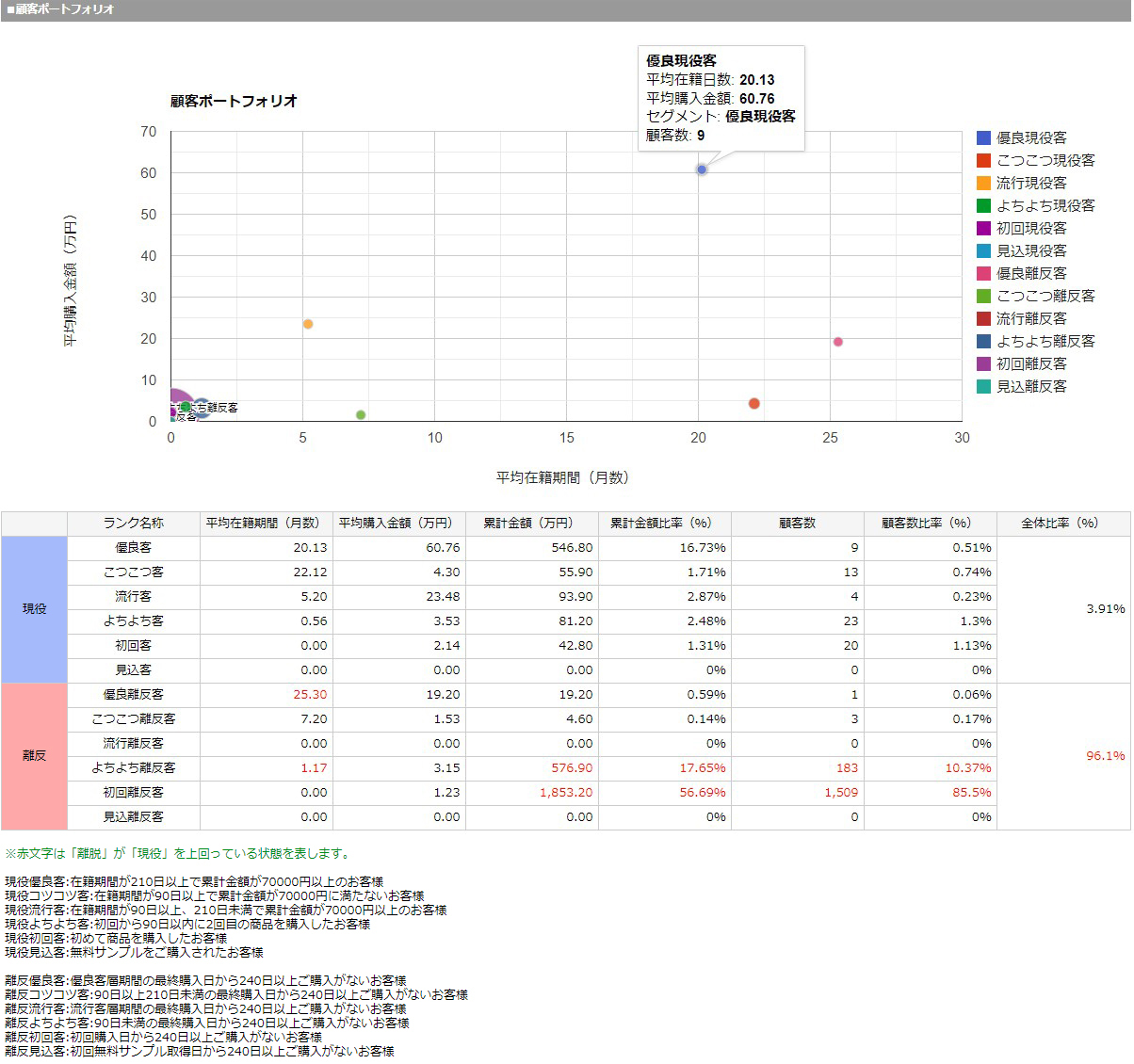Click the red こつこつ現役客 bubble near 22 months
This screenshot has width=1134, height=1064.
point(753,404)
